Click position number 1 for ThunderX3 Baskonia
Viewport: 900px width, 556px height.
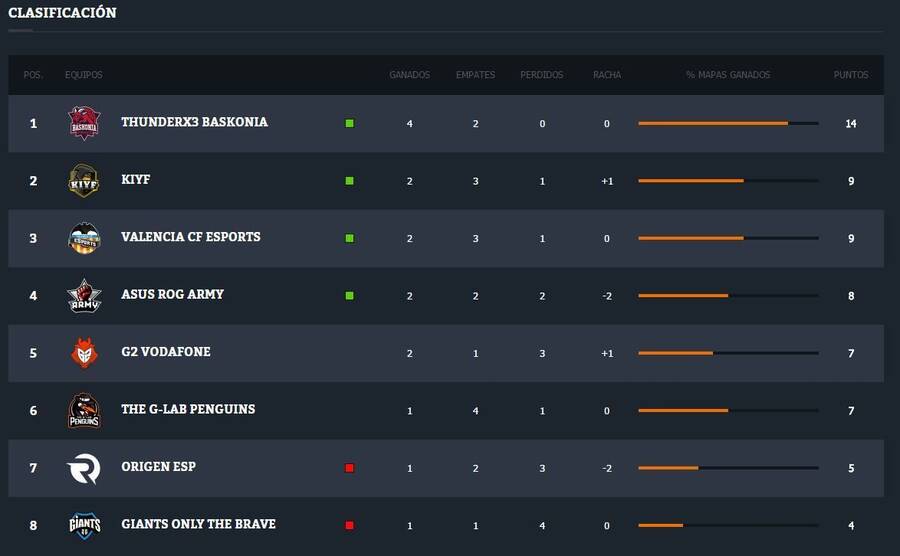33,123
